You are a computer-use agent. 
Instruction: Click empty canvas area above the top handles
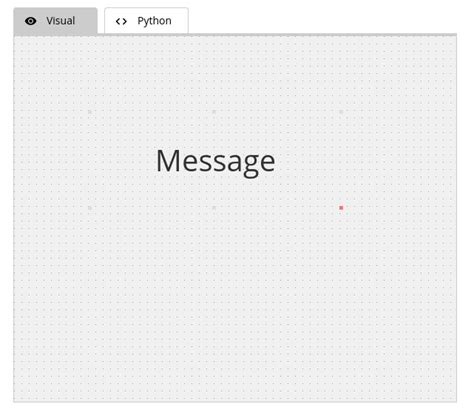pyautogui.click(x=233, y=72)
